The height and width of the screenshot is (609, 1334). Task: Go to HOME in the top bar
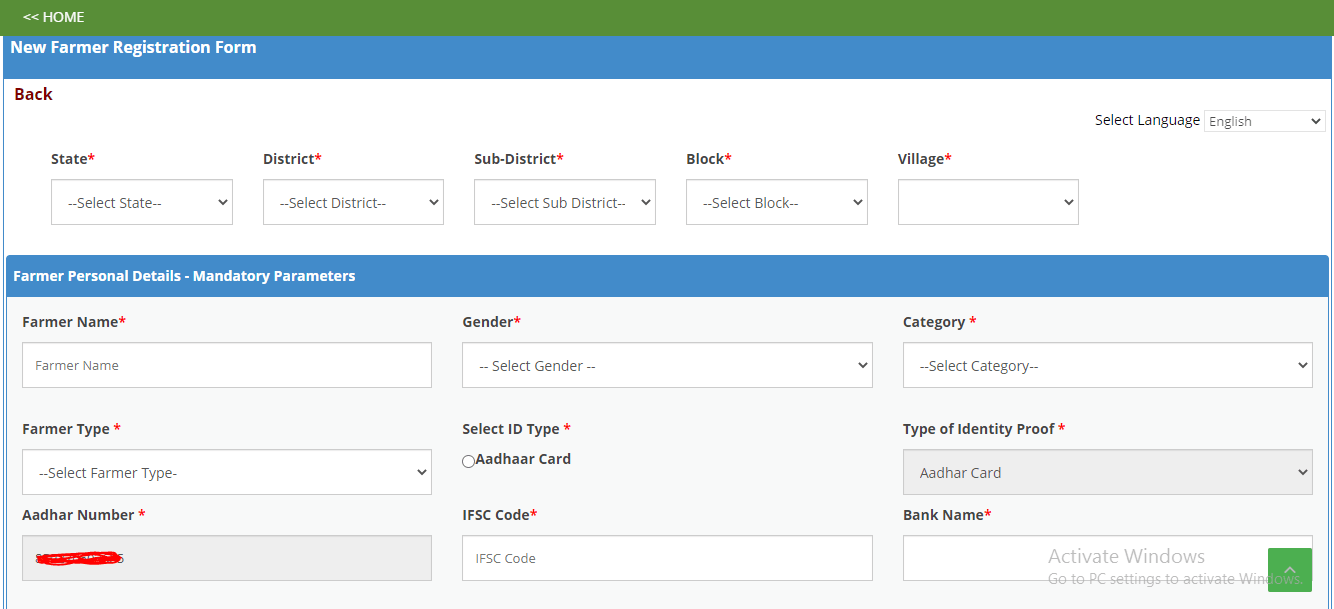coord(54,17)
